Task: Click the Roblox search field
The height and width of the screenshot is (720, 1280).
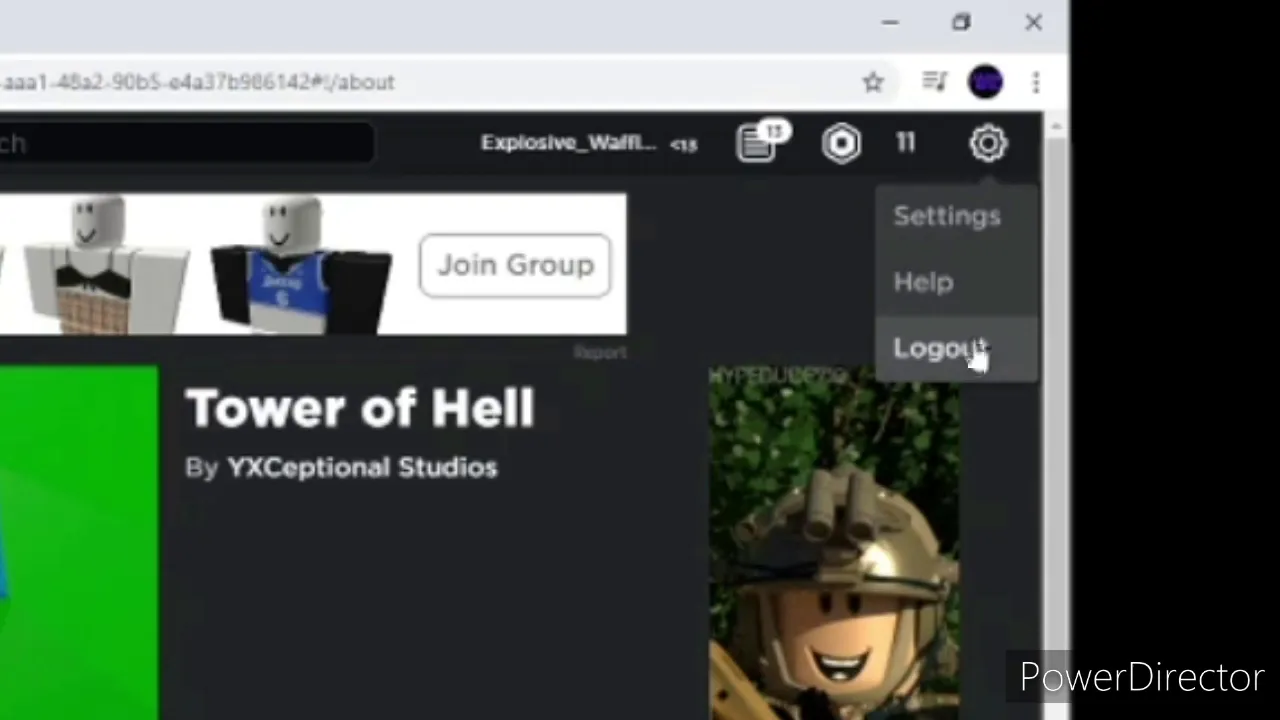Action: coord(187,143)
